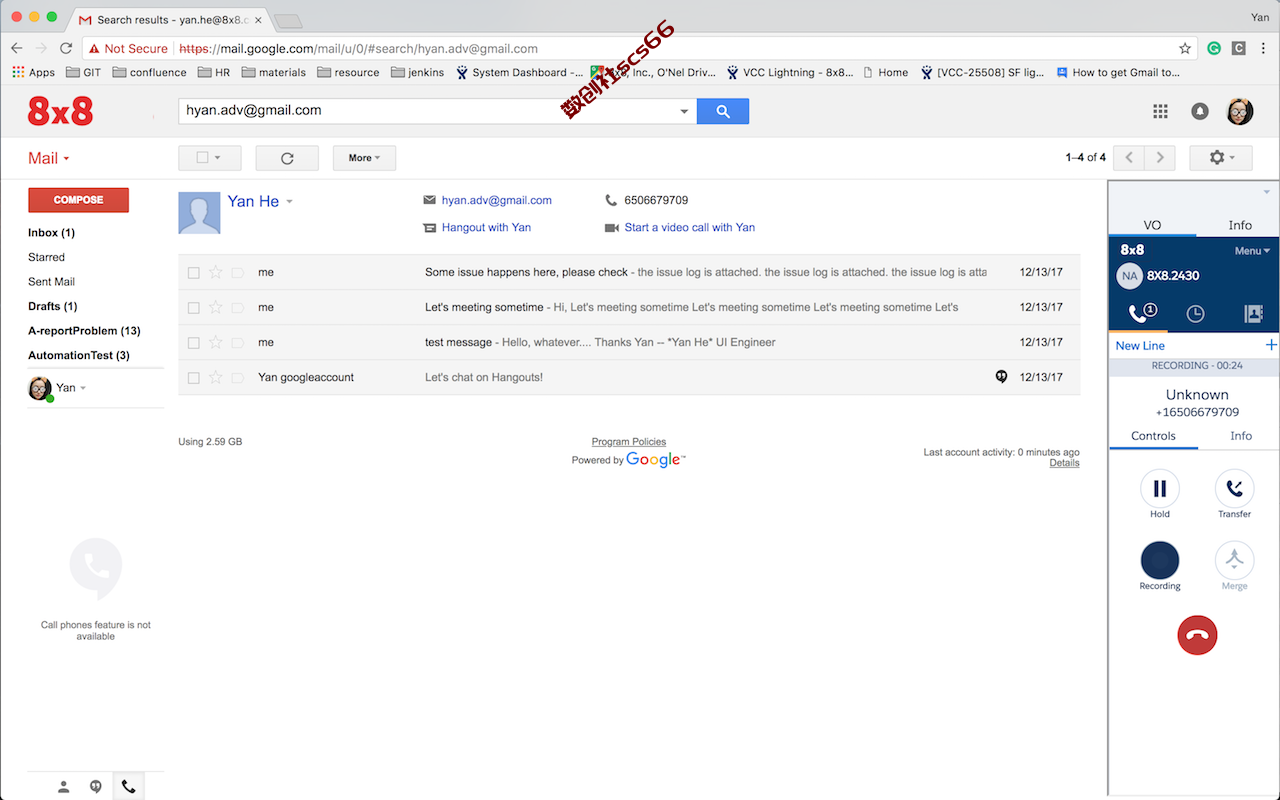Open the settings gear menu
Screen dimensions: 1280x800
[1221, 158]
